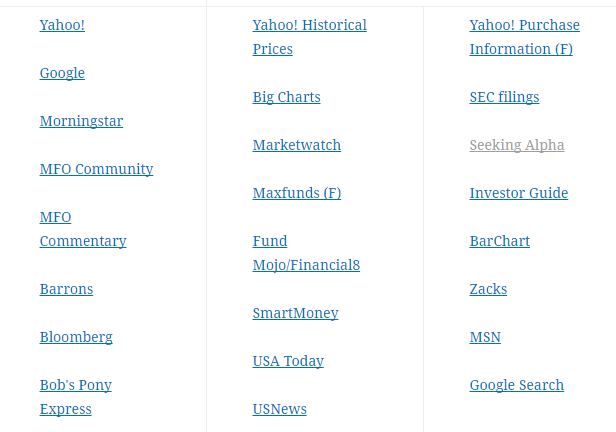Screen dimensions: 616x432
Task: Click the Seeking Alpha link
Action: pyautogui.click(x=517, y=145)
